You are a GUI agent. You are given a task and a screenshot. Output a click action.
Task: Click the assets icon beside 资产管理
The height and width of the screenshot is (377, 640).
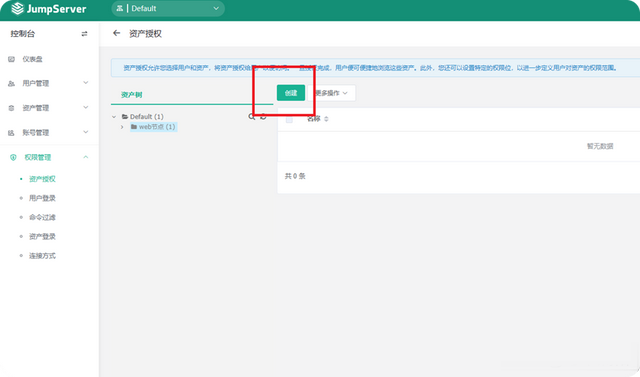click(x=11, y=108)
